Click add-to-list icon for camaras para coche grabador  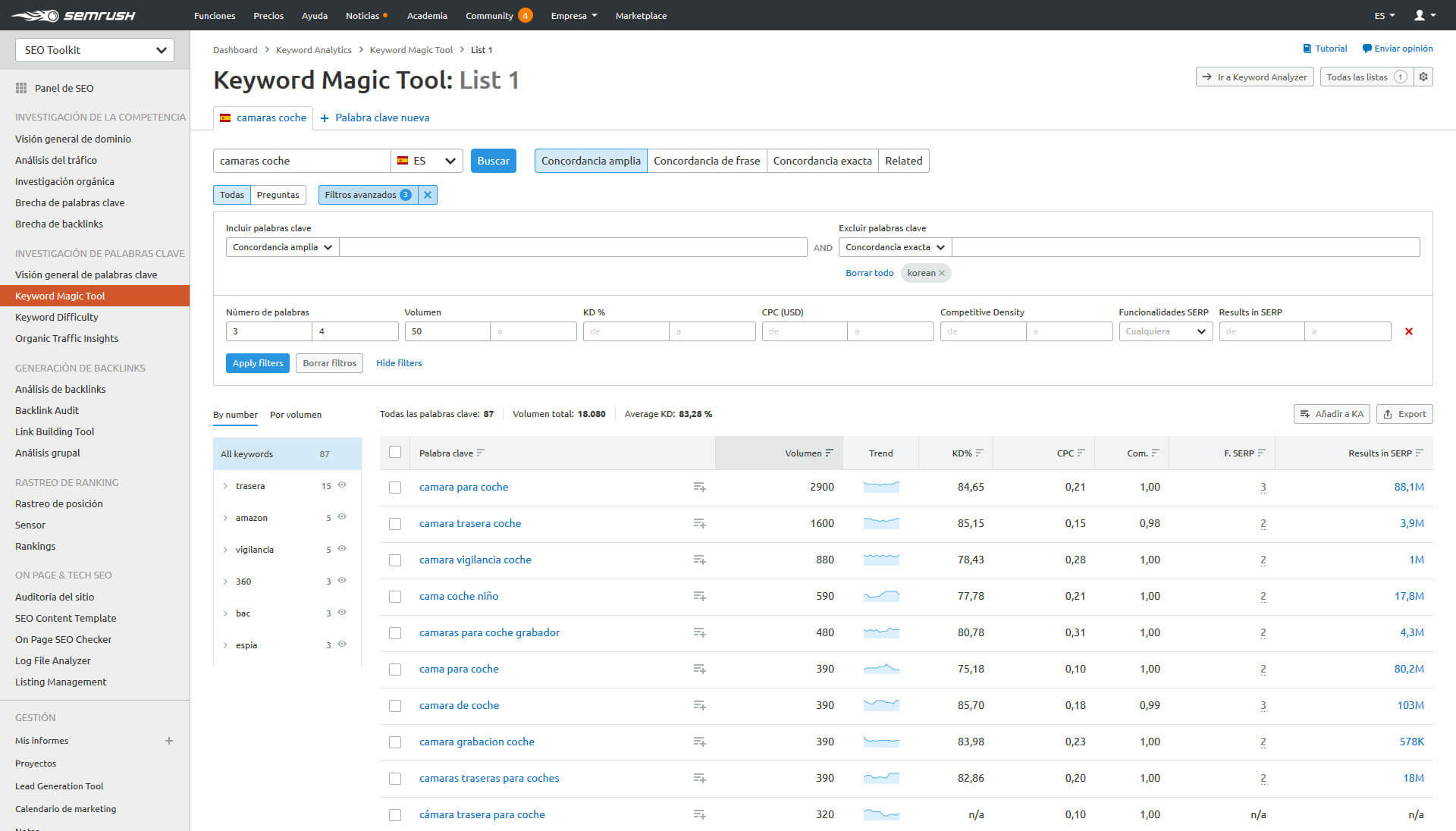click(699, 632)
